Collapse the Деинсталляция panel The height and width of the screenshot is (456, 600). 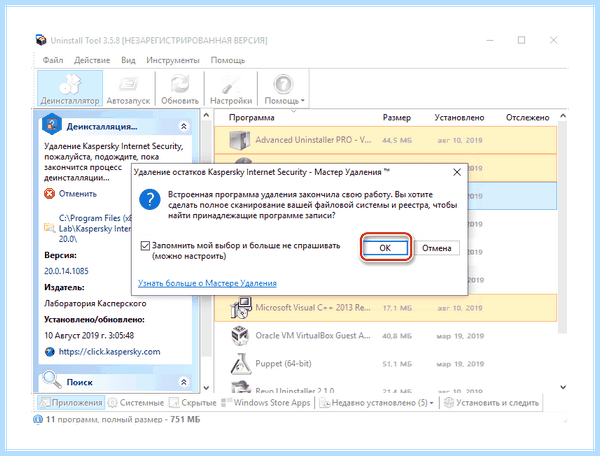(184, 126)
